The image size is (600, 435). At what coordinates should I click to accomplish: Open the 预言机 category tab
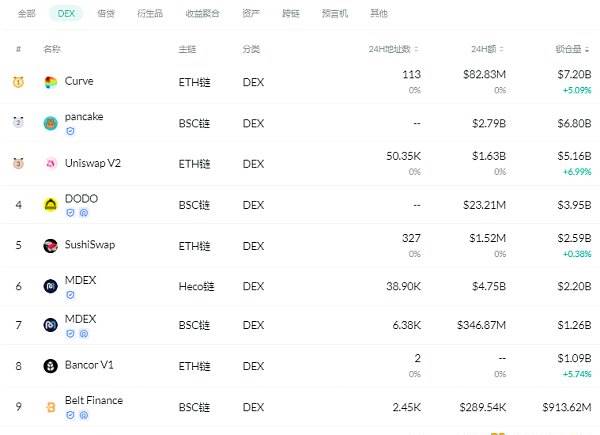tap(335, 14)
